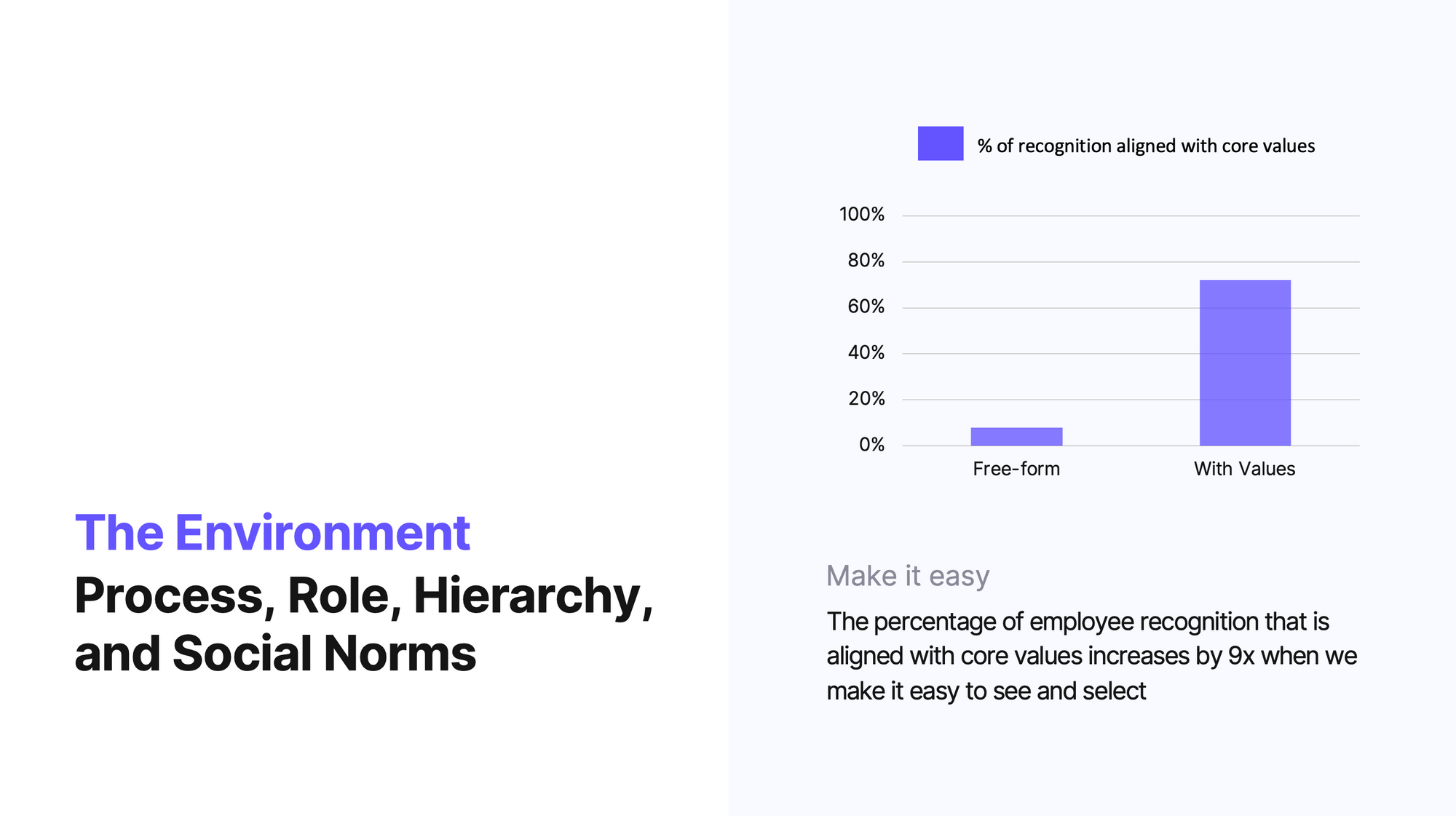Image resolution: width=1456 pixels, height=816 pixels.
Task: Click the 40% axis label
Action: coord(866,352)
